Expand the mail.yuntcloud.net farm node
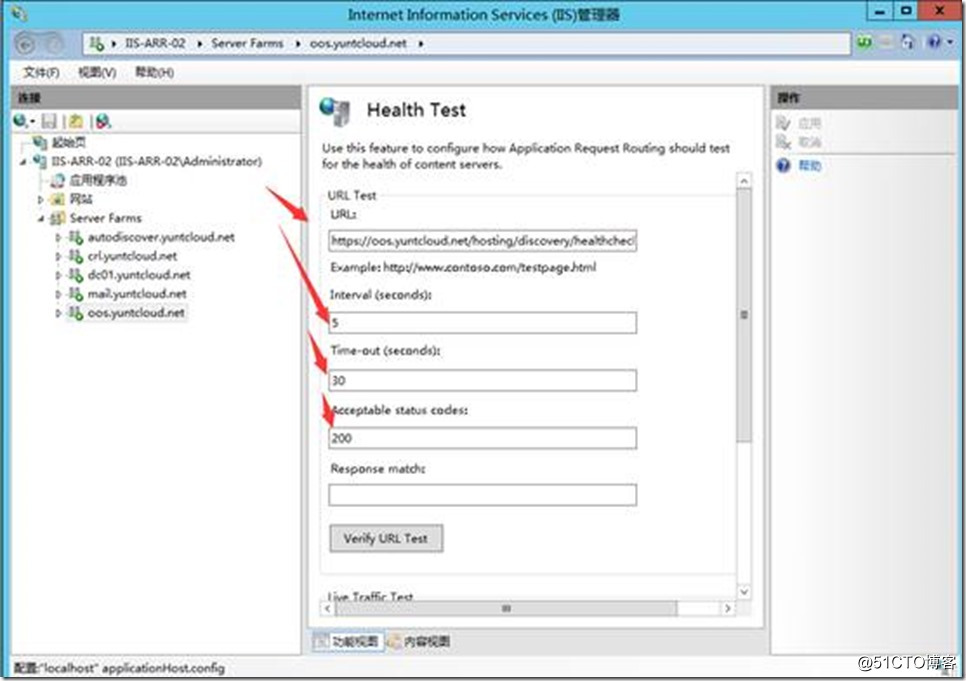966x681 pixels. coord(58,295)
